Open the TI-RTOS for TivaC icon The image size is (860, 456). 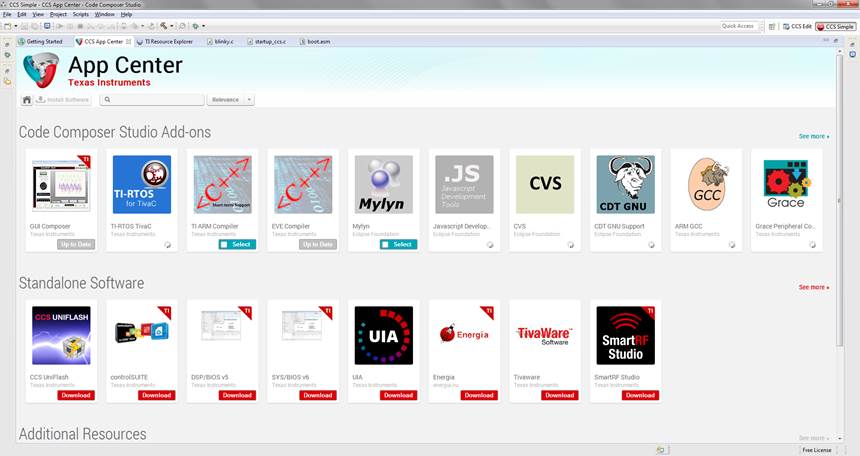tap(142, 184)
